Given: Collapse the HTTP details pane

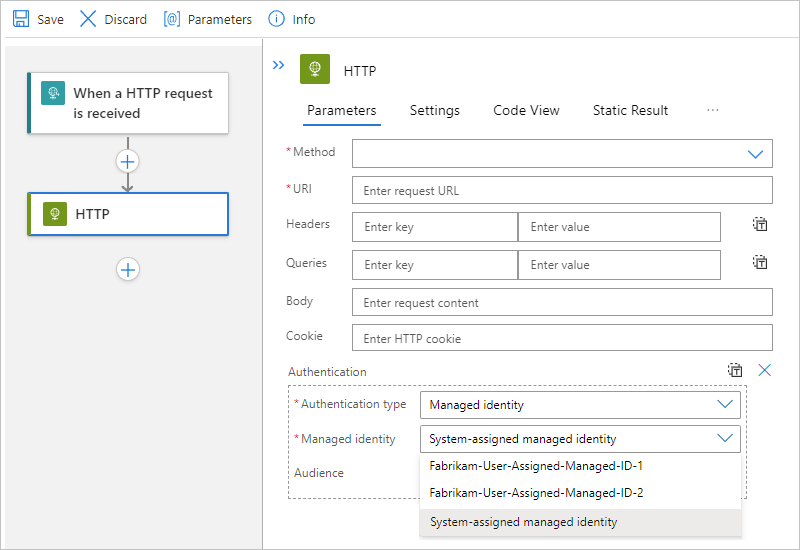Looking at the screenshot, I should coord(279,65).
